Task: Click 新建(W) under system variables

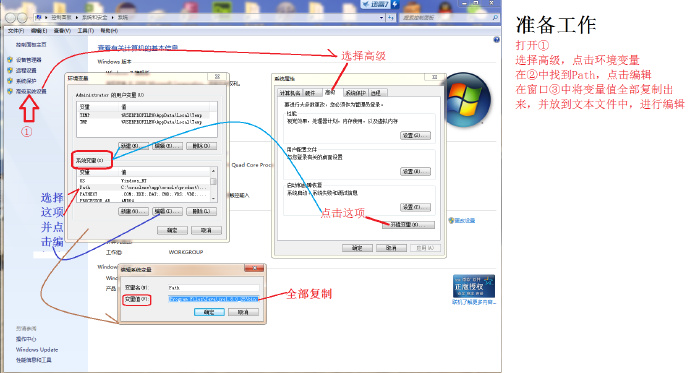Action: [133, 212]
